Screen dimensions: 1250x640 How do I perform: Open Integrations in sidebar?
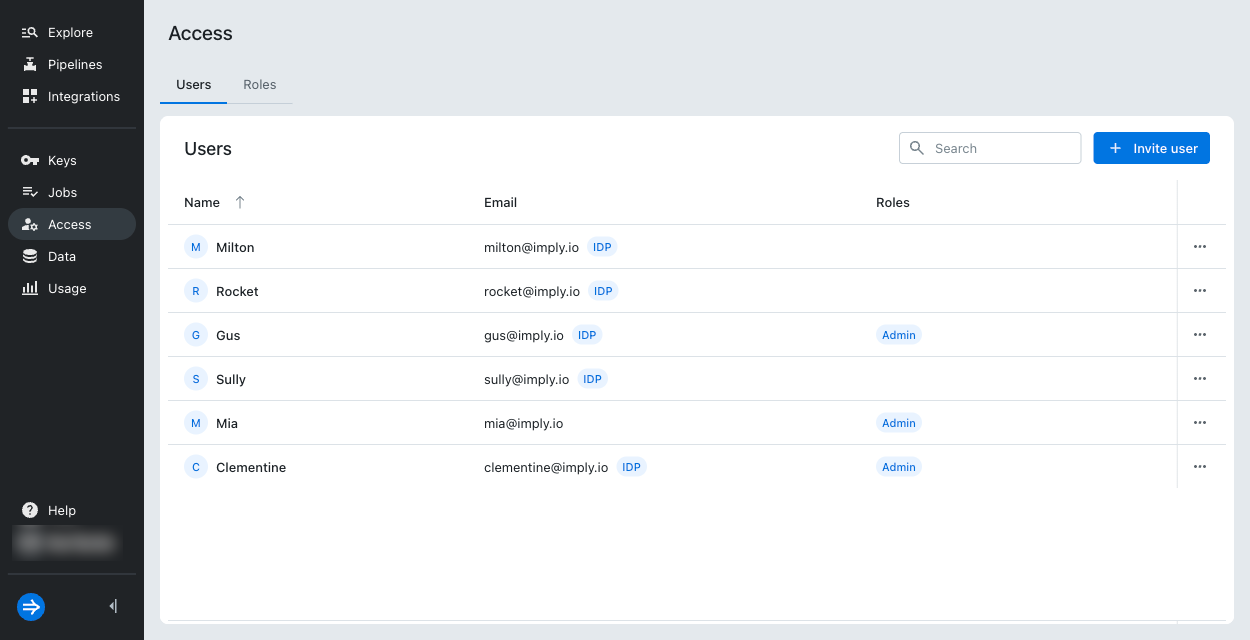71,96
